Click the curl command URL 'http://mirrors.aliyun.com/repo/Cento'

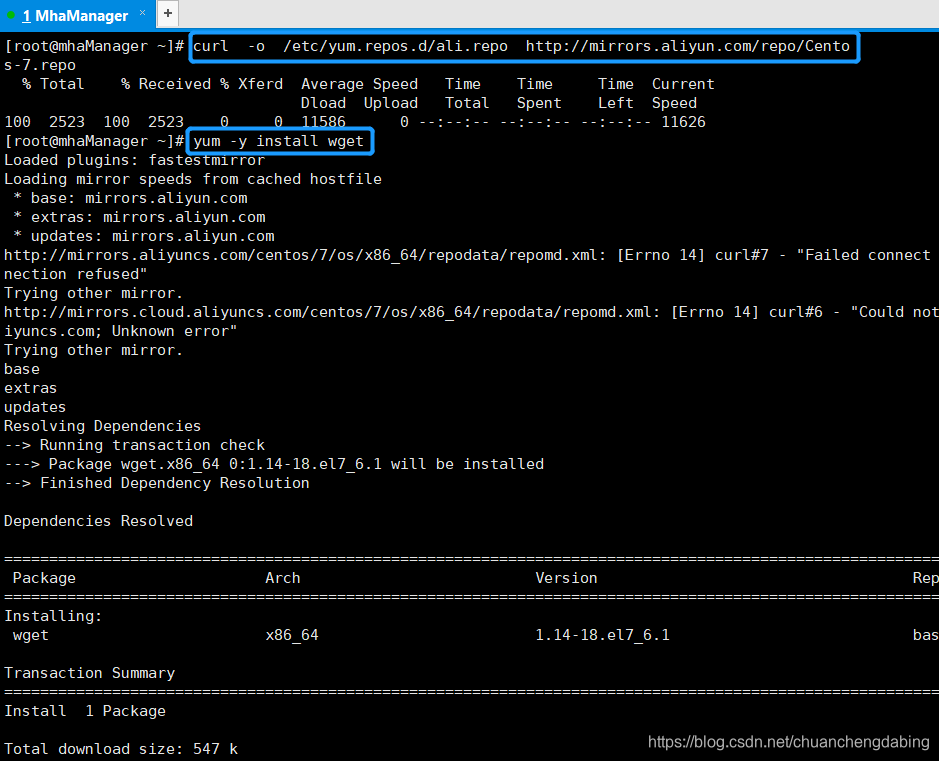[x=688, y=47]
